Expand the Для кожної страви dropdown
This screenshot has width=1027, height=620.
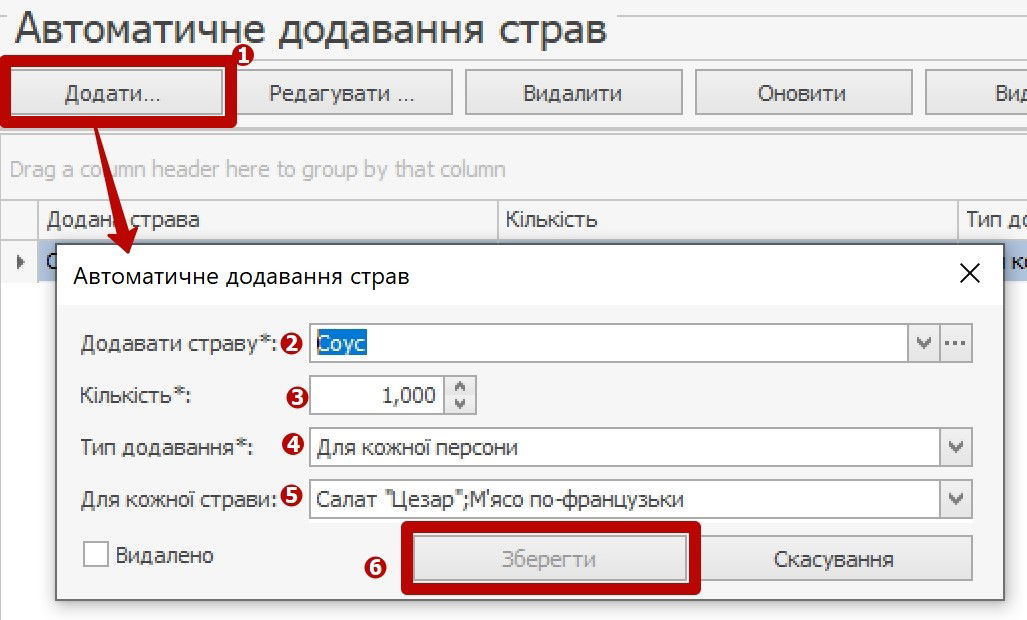pos(956,498)
